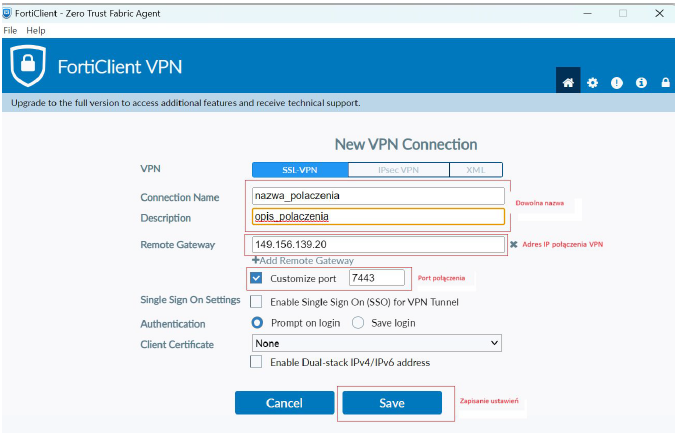675x433 pixels.
Task: Uncheck the Customize port checkbox
Action: 257,278
